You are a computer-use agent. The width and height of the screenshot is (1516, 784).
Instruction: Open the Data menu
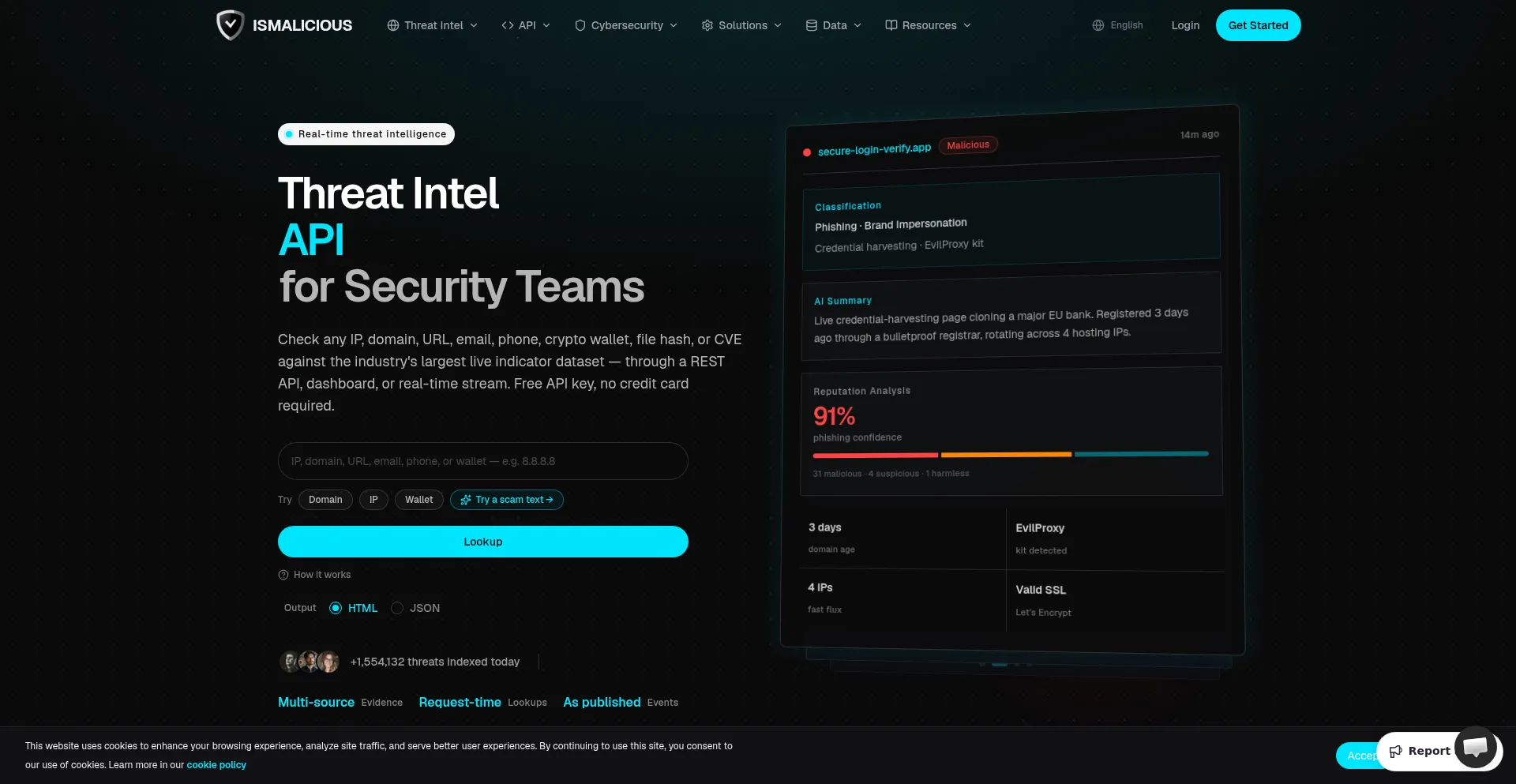pyautogui.click(x=834, y=25)
